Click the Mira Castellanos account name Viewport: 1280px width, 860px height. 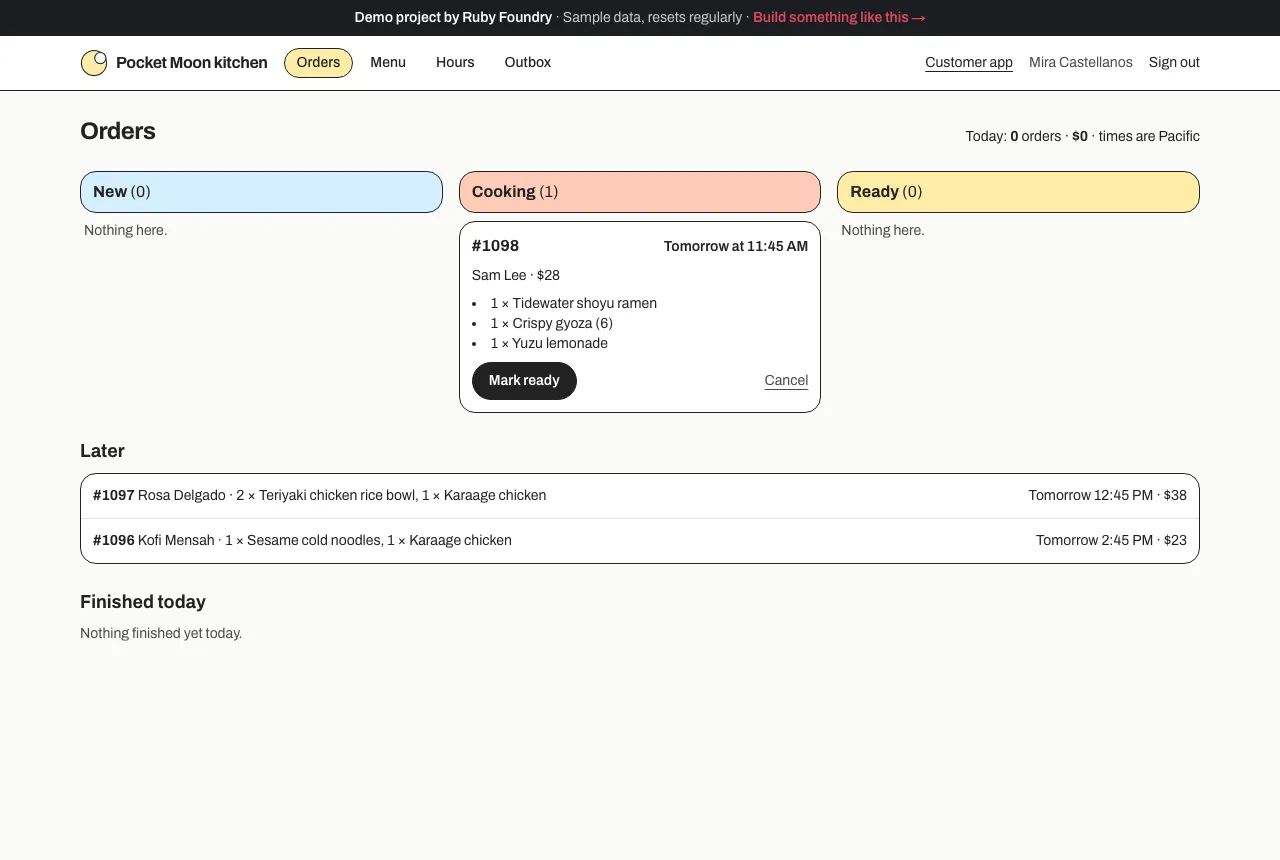point(1081,63)
